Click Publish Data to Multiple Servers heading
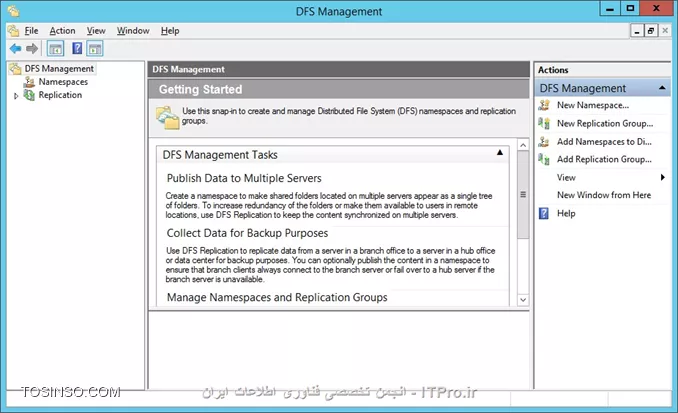 (244, 178)
